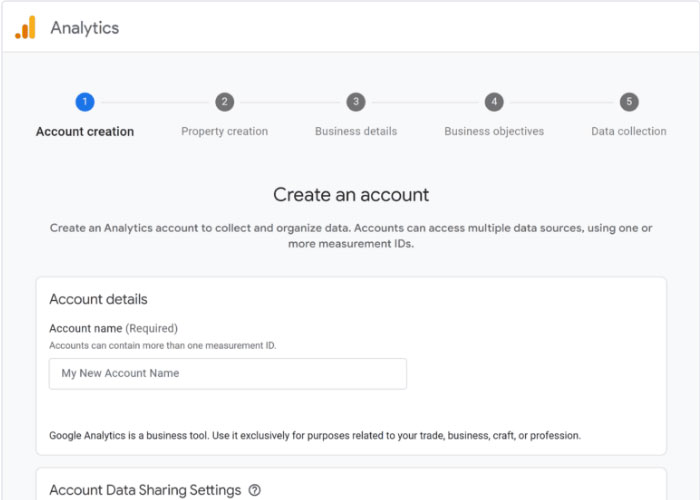Go to the Business objectives step label

pos(494,131)
